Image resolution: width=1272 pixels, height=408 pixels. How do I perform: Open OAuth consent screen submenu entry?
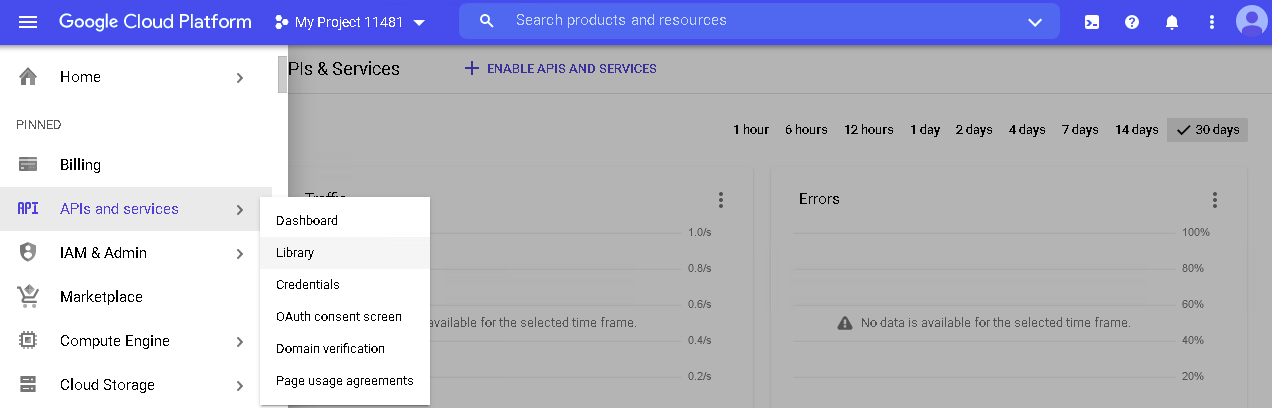coord(345,317)
